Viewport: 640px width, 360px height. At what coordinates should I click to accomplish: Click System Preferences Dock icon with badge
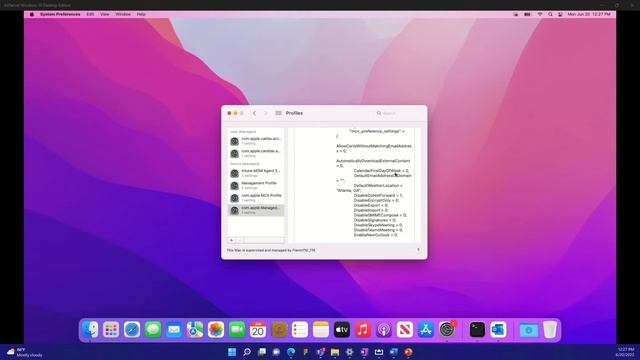(x=447, y=329)
